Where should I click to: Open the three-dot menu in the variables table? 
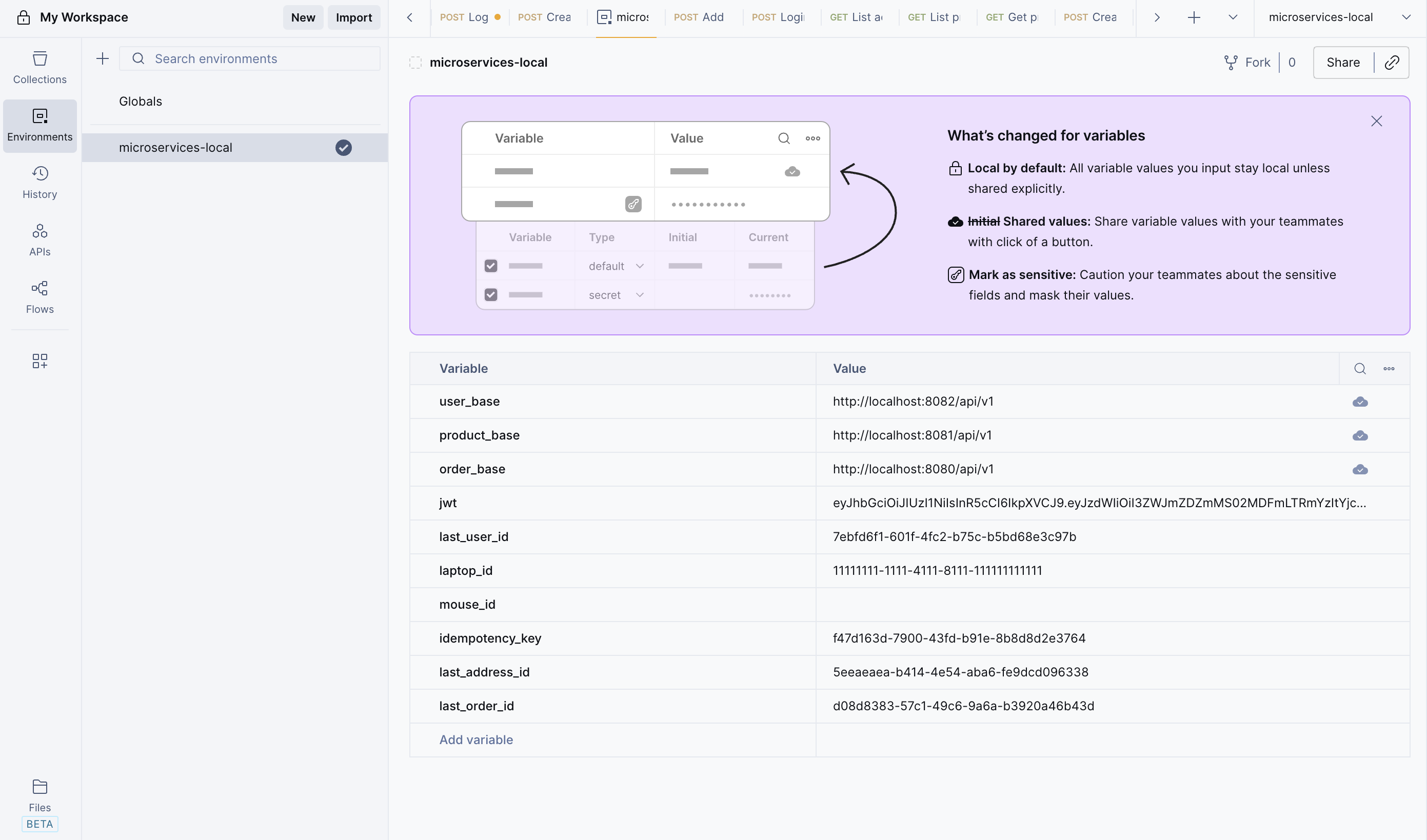click(x=1389, y=369)
